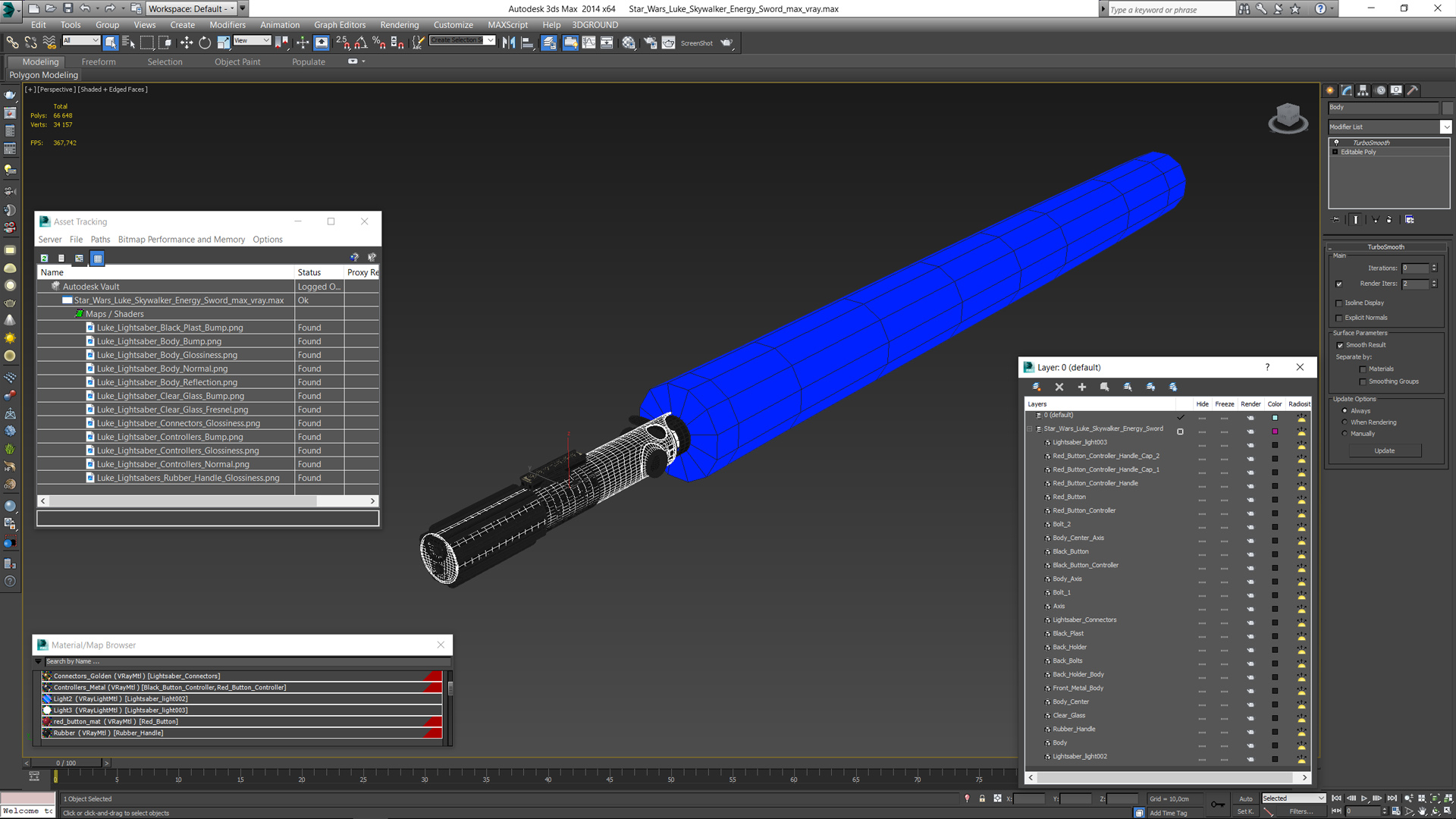1456x819 pixels.
Task: Switch to the Object Paint ribbon tab
Action: coord(237,62)
